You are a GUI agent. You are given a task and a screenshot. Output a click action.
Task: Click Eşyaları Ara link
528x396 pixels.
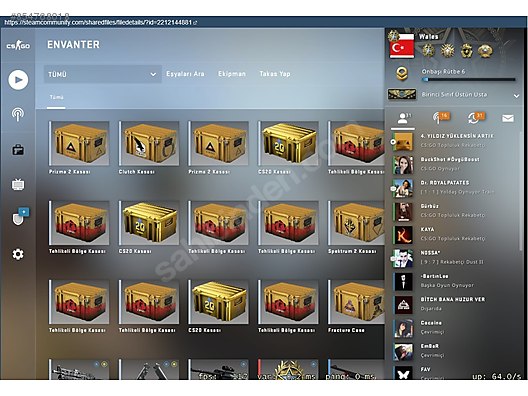185,74
